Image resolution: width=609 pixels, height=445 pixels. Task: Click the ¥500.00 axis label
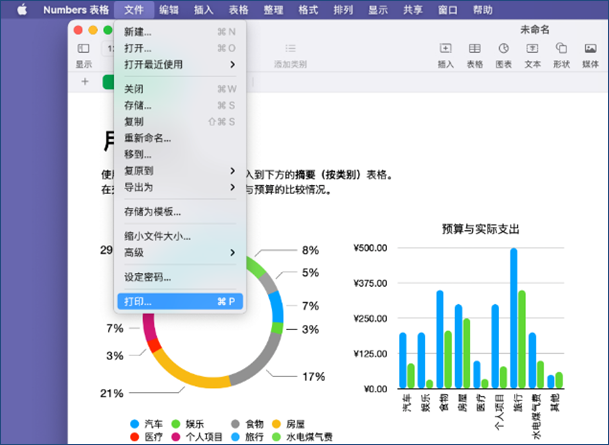point(370,248)
